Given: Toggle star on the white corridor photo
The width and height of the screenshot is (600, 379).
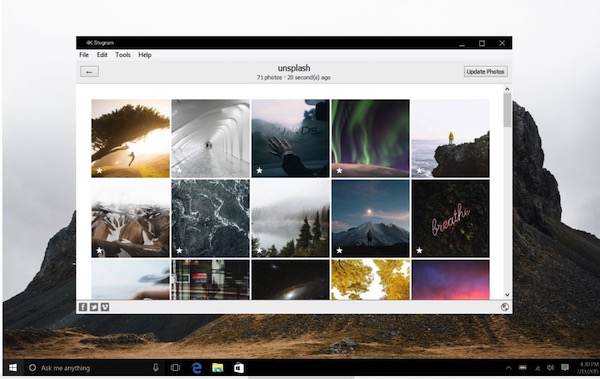Looking at the screenshot, I should tap(179, 171).
